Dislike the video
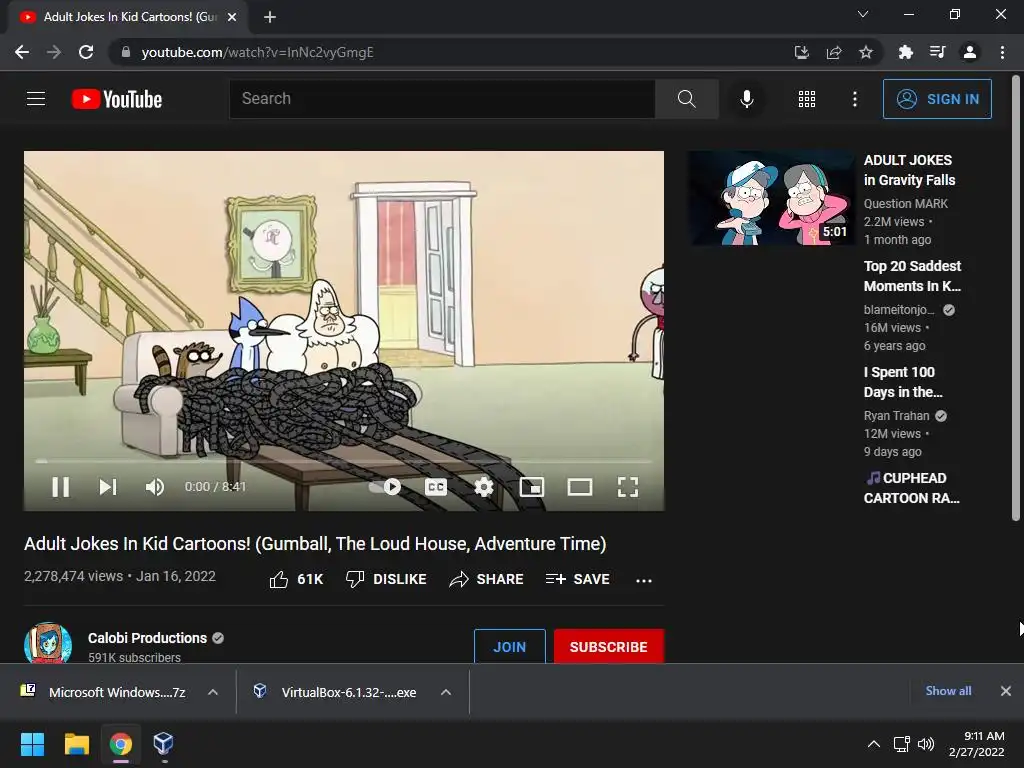This screenshot has width=1024, height=768. pos(386,579)
